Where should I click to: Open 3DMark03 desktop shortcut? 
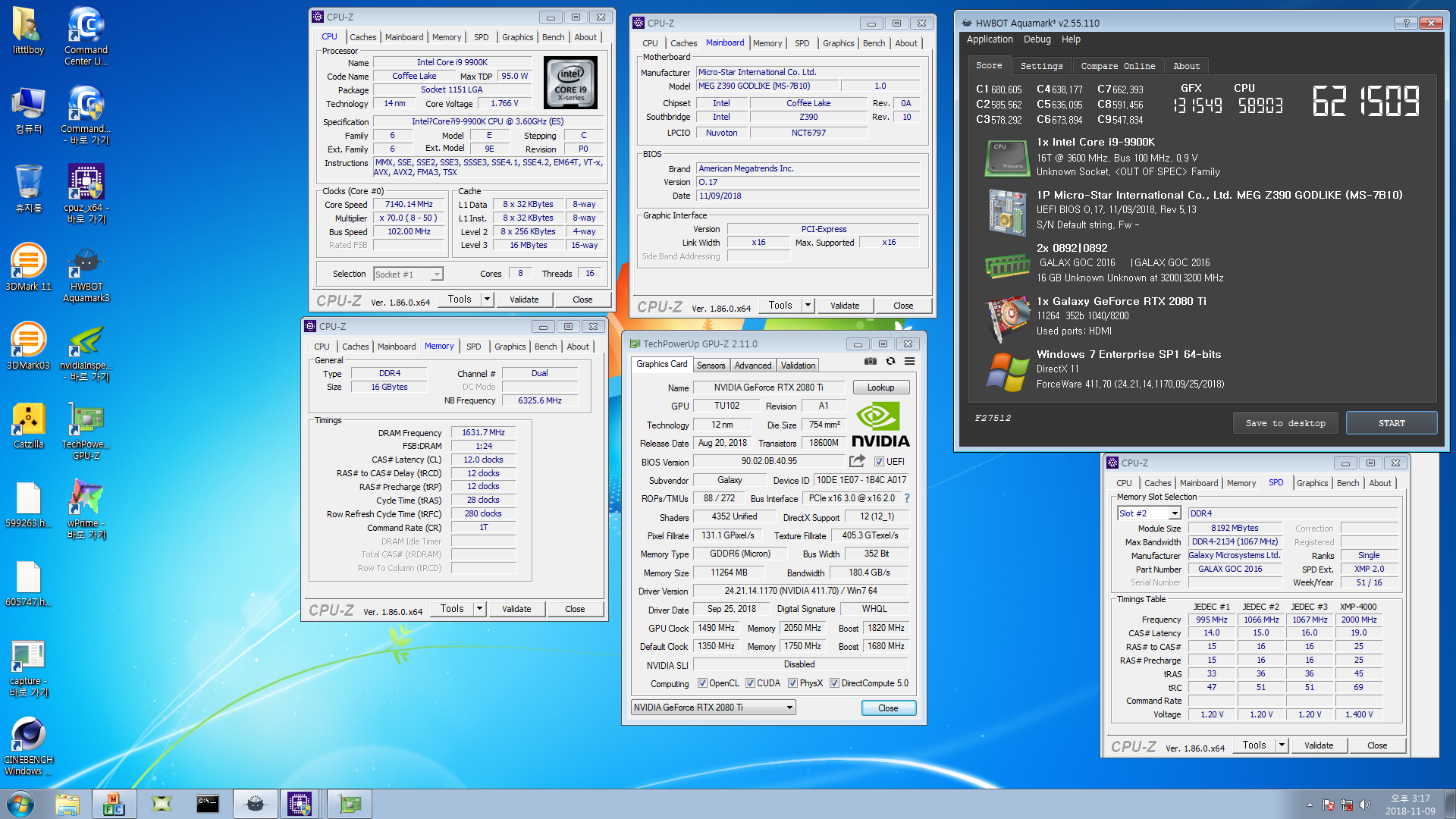(x=28, y=346)
